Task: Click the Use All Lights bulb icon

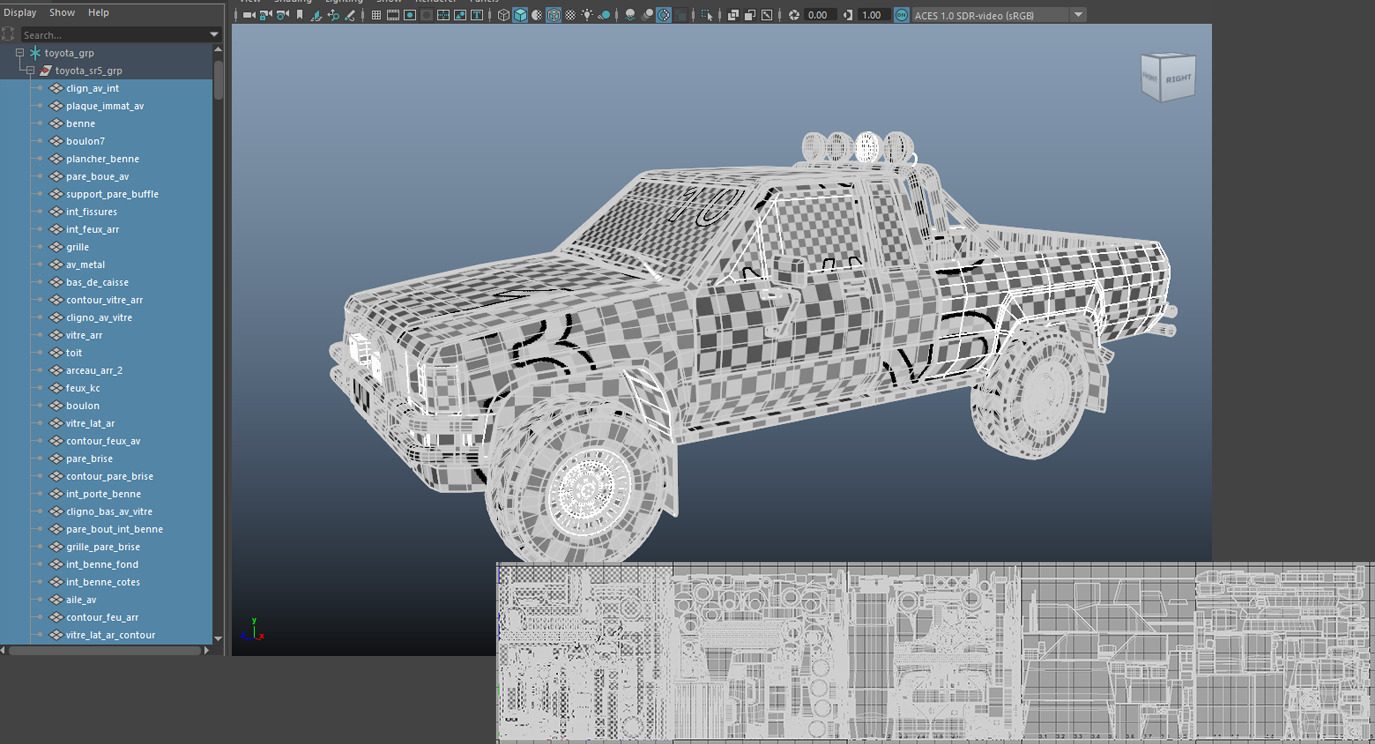Action: click(588, 15)
